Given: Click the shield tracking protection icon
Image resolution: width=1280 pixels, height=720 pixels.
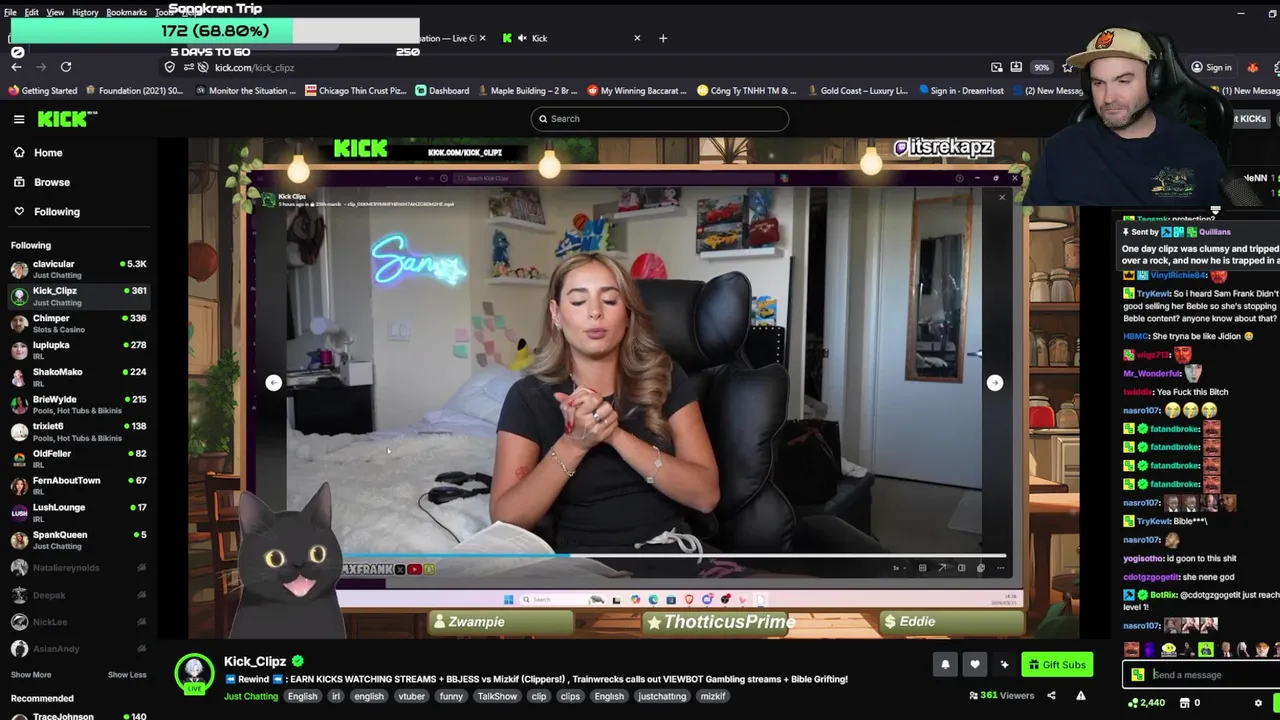Looking at the screenshot, I should (170, 67).
